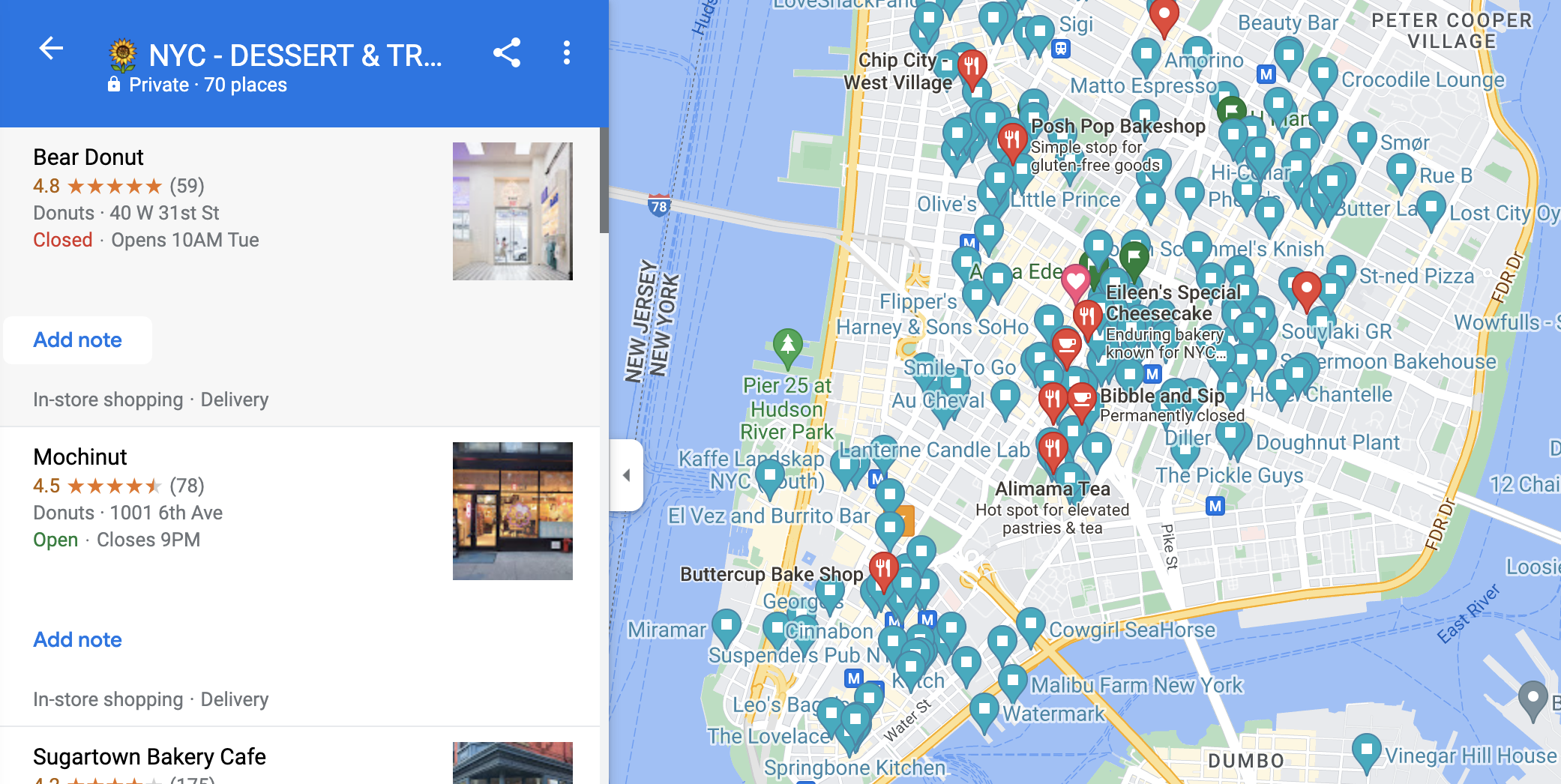Click the Smile To Go map label

[x=959, y=367]
